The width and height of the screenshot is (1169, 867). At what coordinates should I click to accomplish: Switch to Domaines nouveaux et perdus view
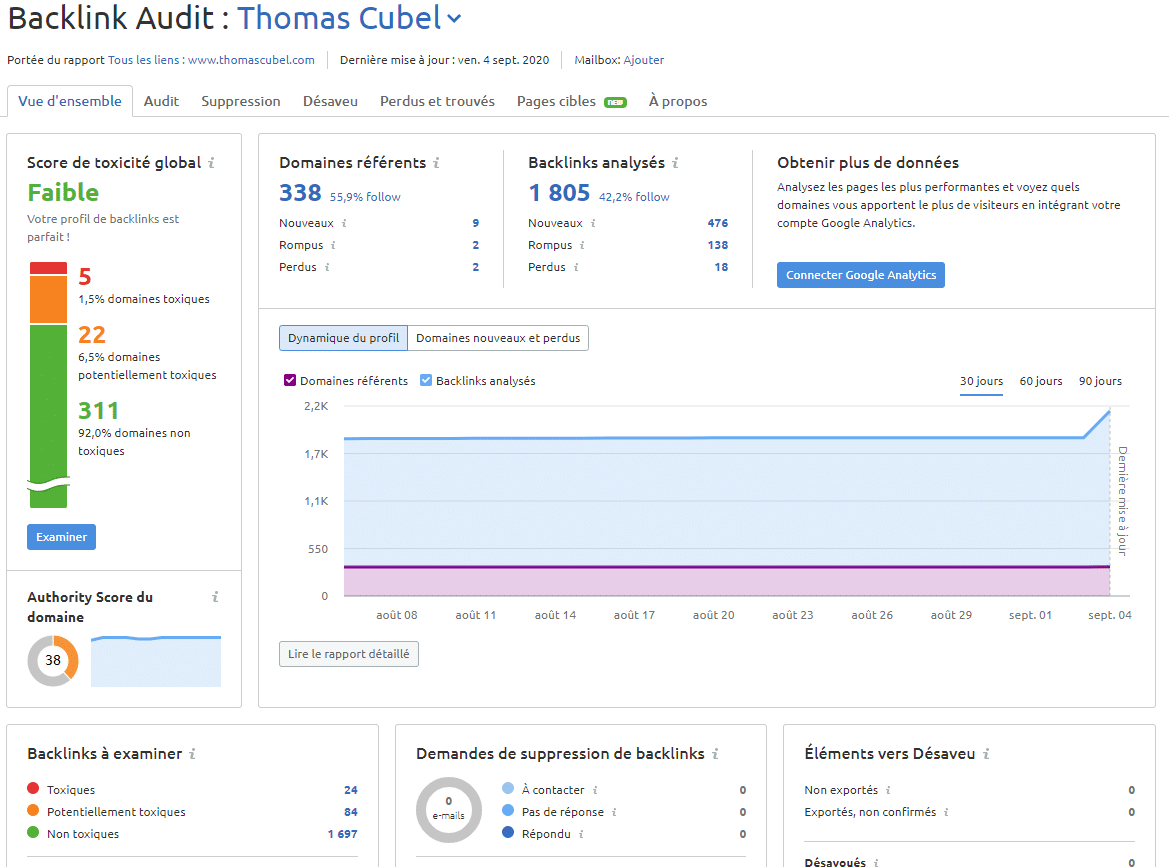[x=498, y=338]
